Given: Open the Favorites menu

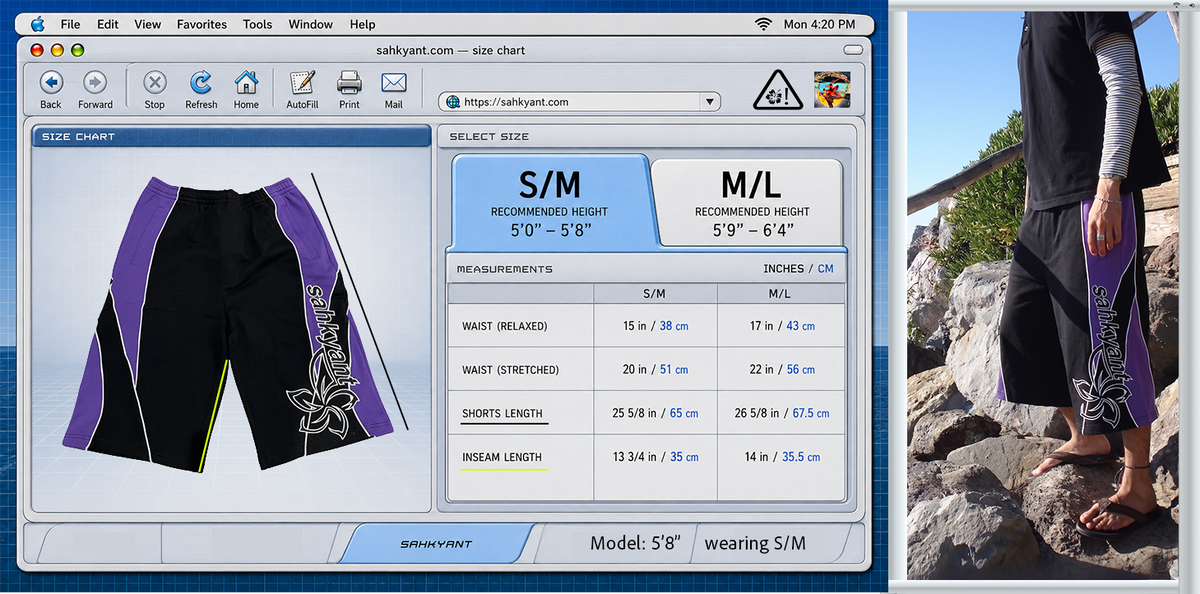Looking at the screenshot, I should 202,24.
